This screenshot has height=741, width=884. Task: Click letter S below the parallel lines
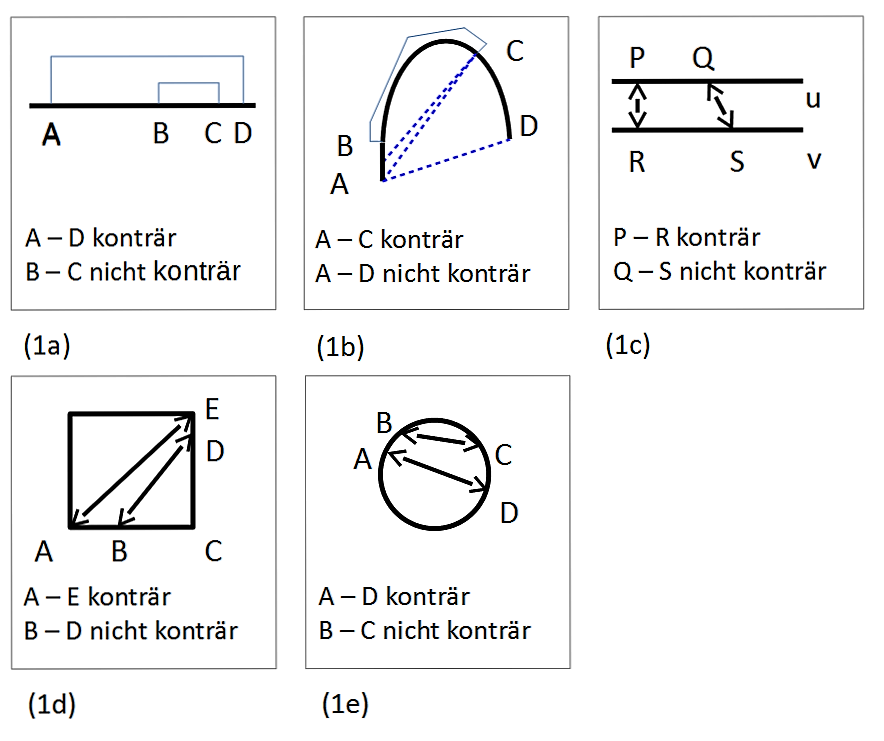pyautogui.click(x=737, y=162)
